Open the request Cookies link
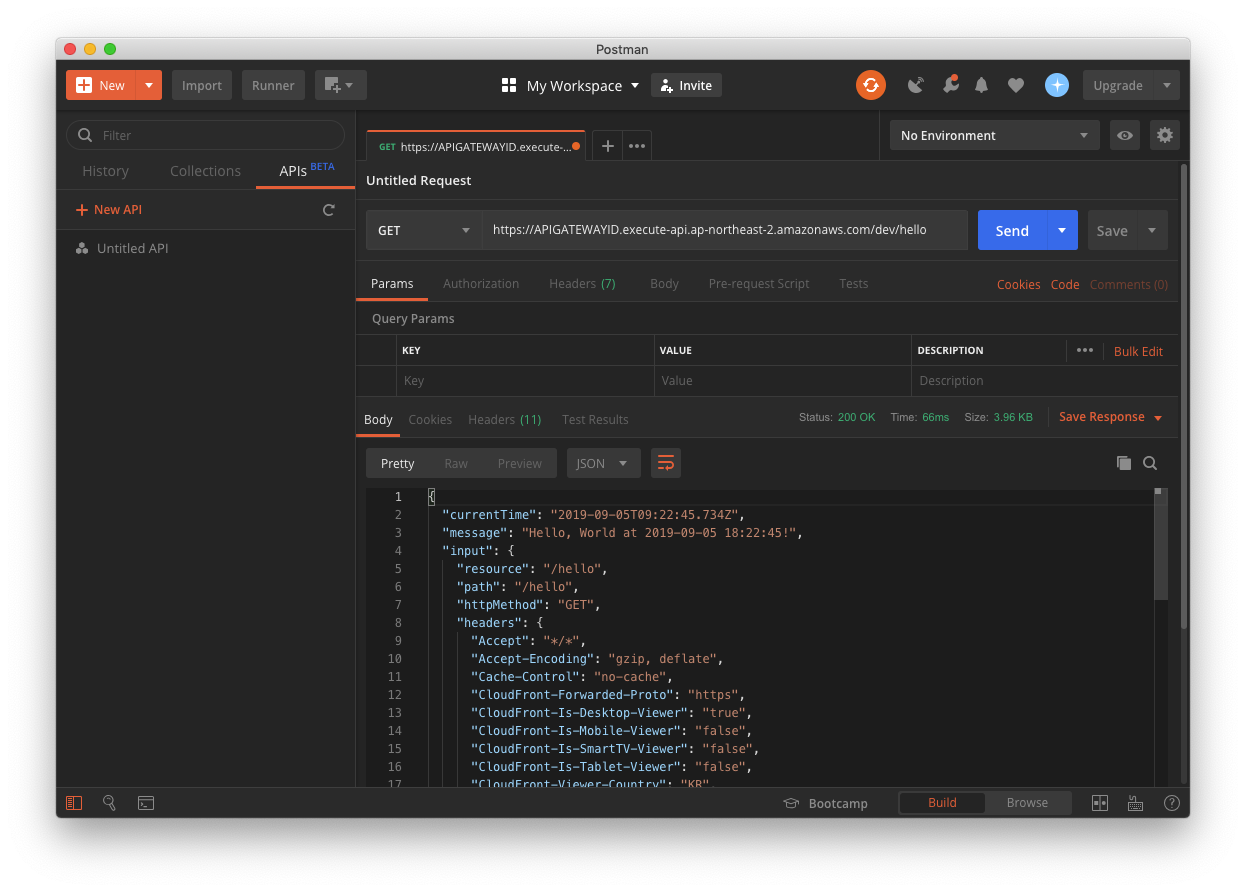 [x=1018, y=285]
